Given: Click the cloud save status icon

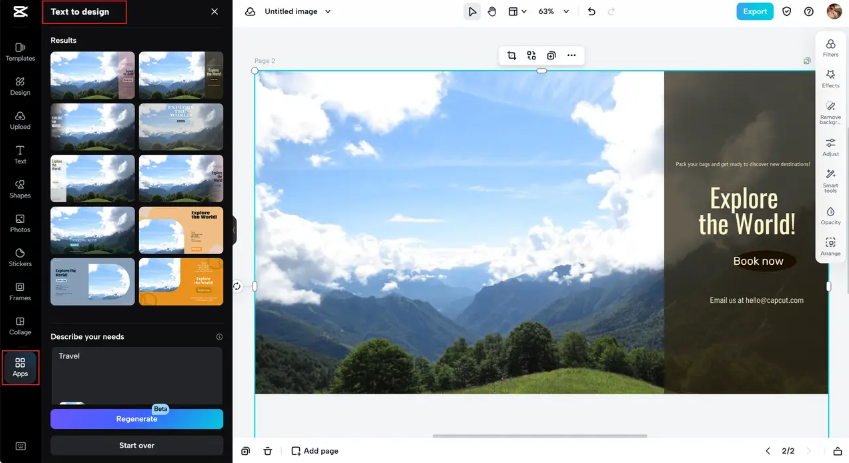Looking at the screenshot, I should [x=250, y=11].
